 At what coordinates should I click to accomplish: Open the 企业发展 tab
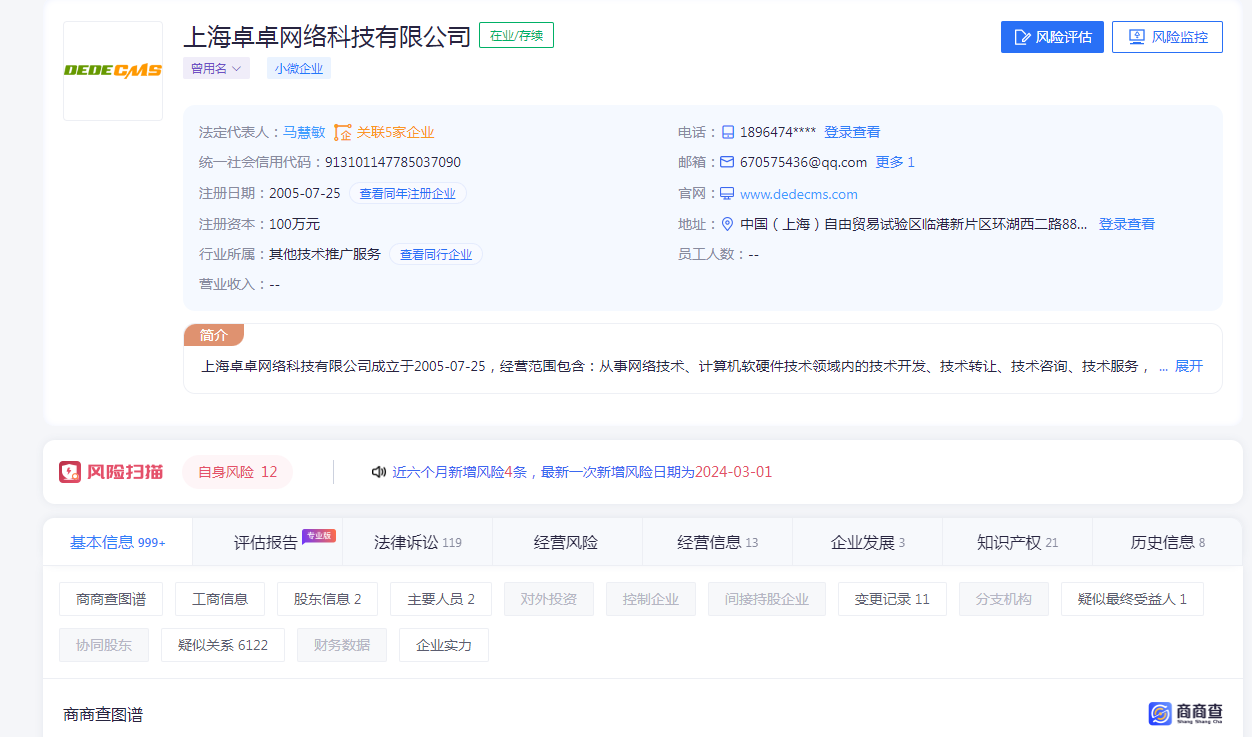[x=867, y=542]
